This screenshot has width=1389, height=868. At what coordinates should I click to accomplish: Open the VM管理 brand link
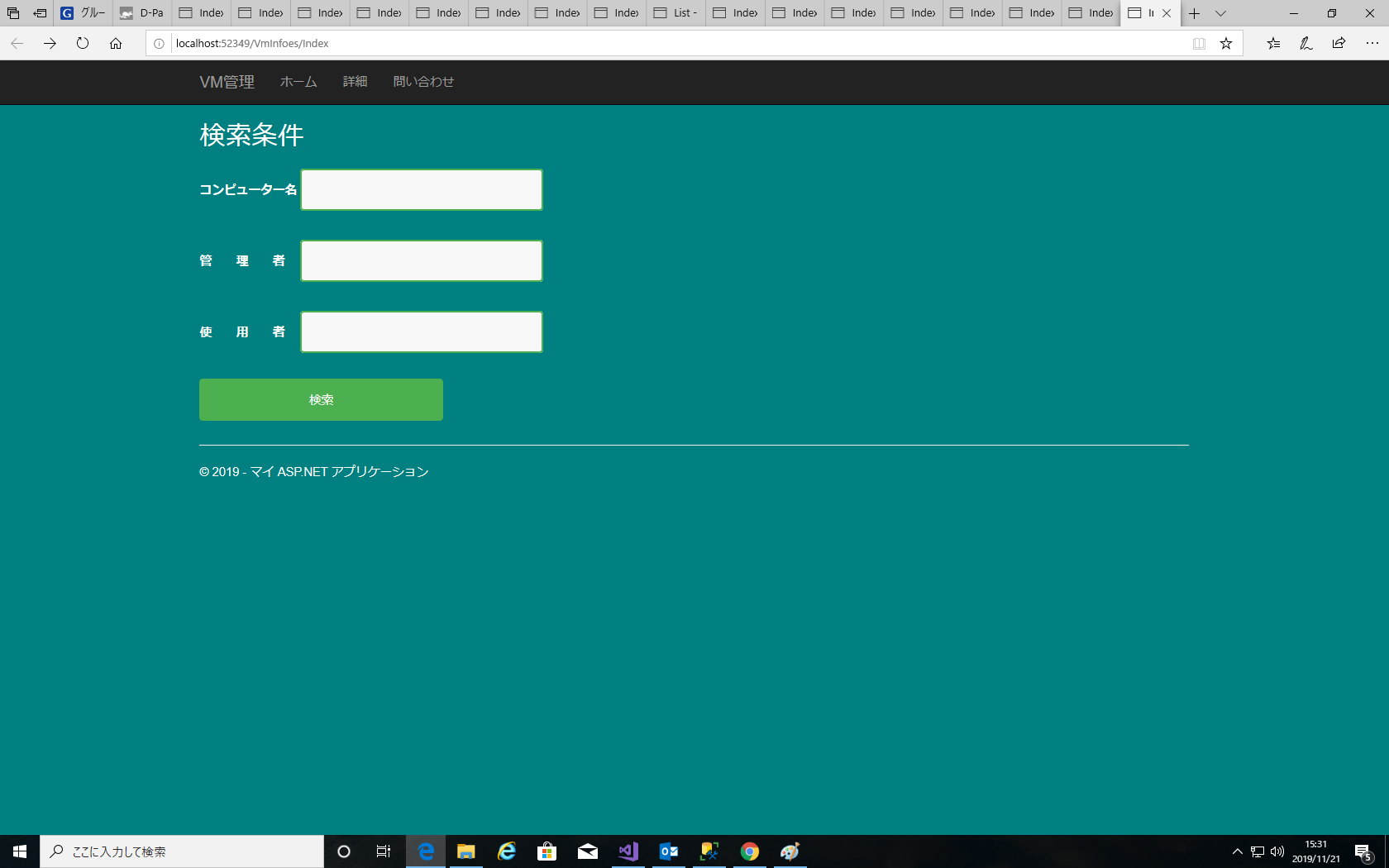point(227,82)
